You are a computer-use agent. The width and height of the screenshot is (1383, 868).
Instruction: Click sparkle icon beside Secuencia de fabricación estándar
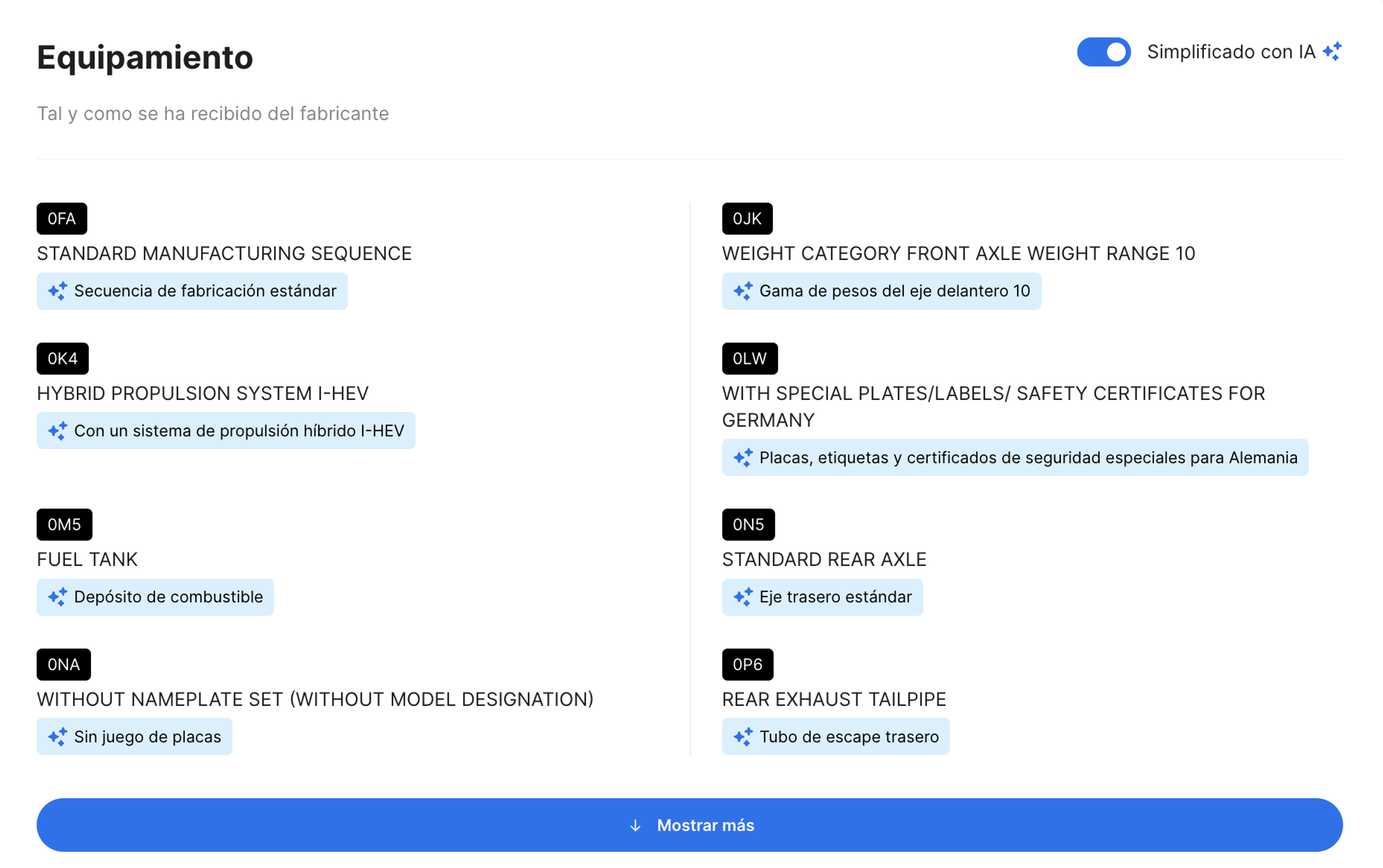(57, 291)
